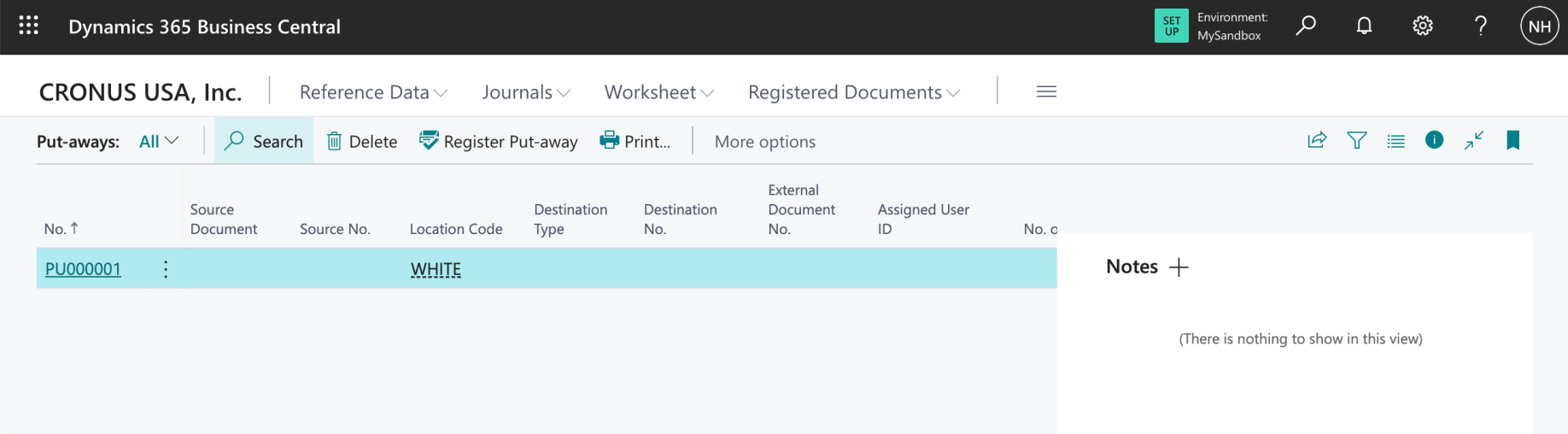The image size is (1568, 434).
Task: Open the Put-aways All view dropdown
Action: (x=159, y=141)
